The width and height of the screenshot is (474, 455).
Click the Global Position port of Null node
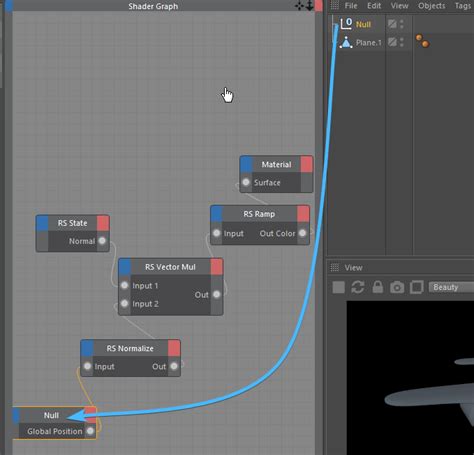point(90,431)
